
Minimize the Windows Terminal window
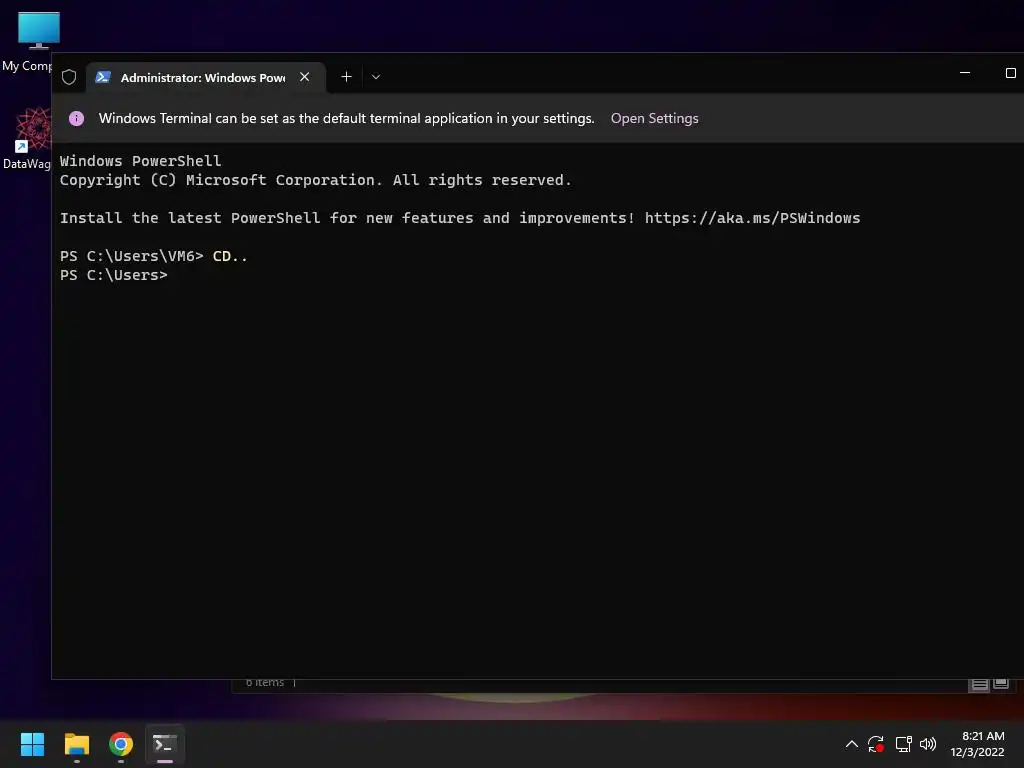pos(965,73)
